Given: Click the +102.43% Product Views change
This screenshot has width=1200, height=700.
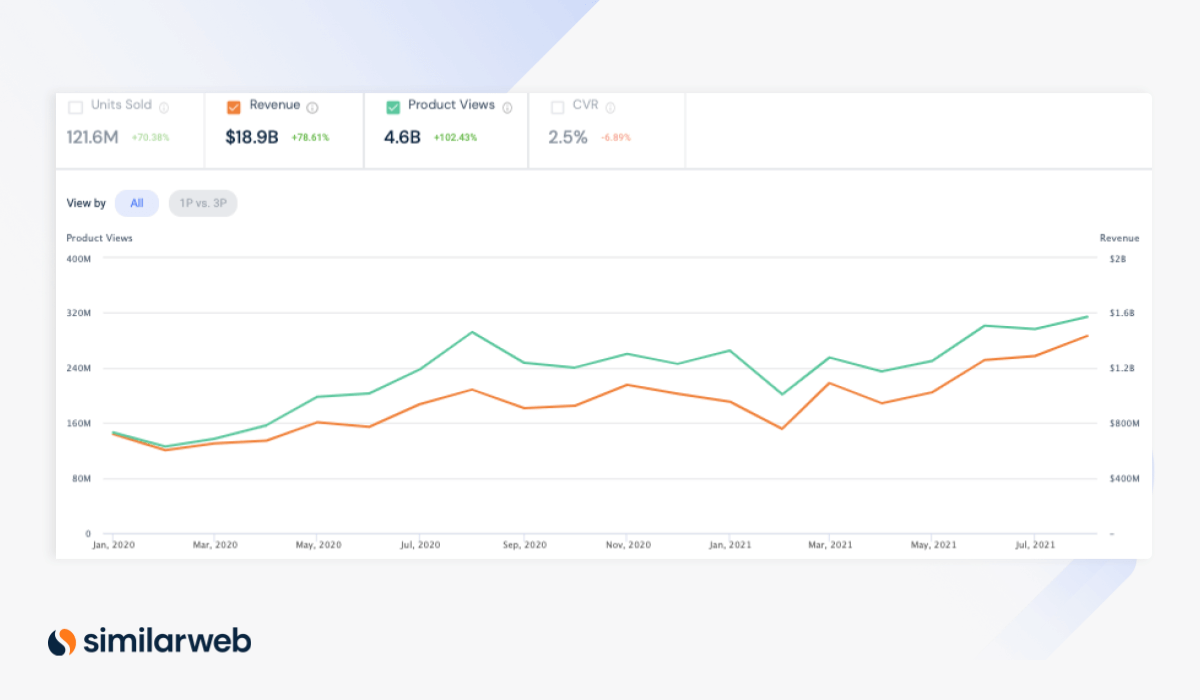Looking at the screenshot, I should tap(456, 137).
